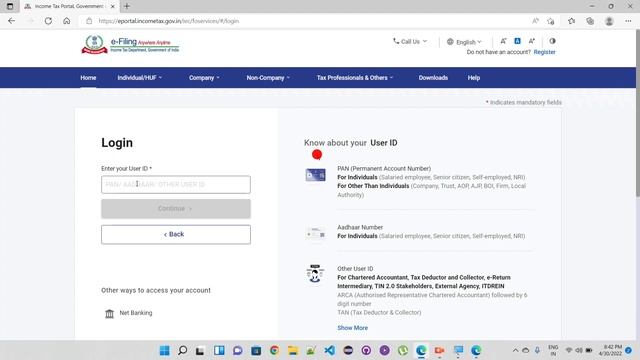
Task: Click the PAN card icon
Action: 316,175
